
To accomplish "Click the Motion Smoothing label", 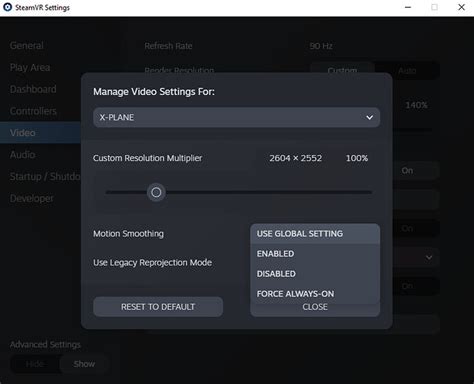I will 128,234.
